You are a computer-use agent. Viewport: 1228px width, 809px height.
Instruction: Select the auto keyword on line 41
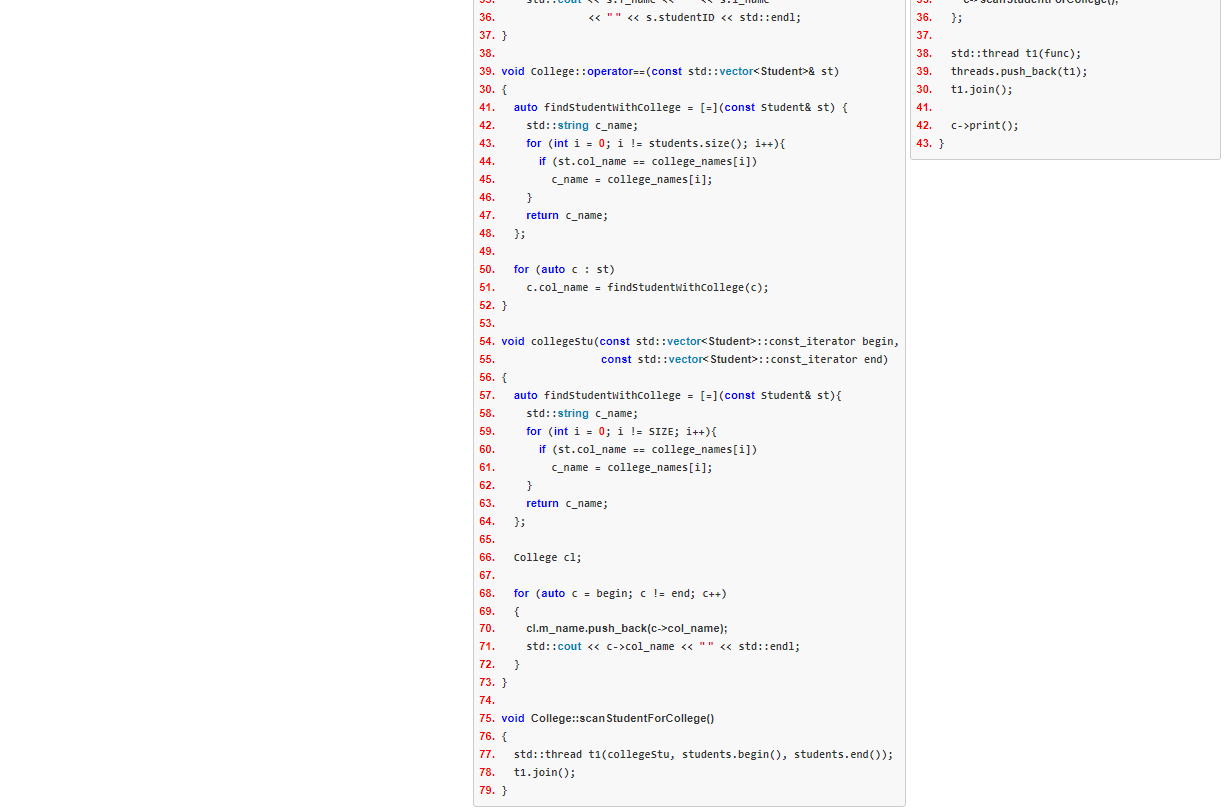pos(525,107)
